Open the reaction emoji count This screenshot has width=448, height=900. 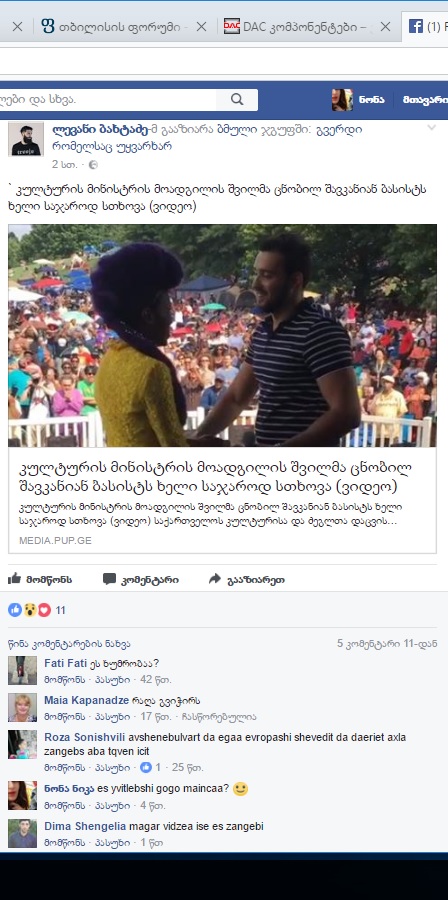37,610
